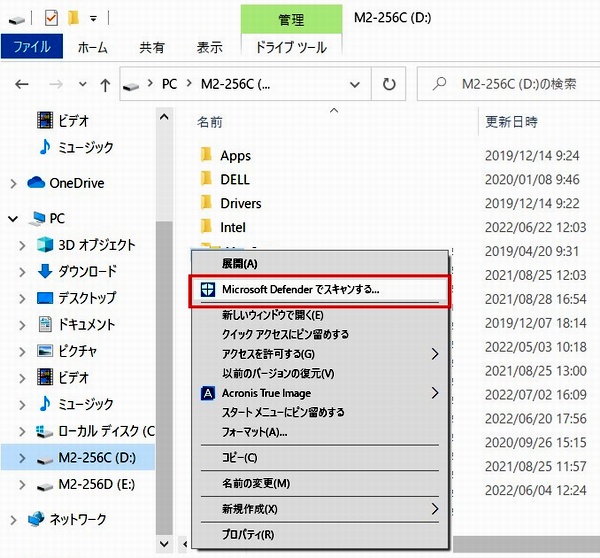Click the OneDrive cloud icon

[x=36, y=183]
